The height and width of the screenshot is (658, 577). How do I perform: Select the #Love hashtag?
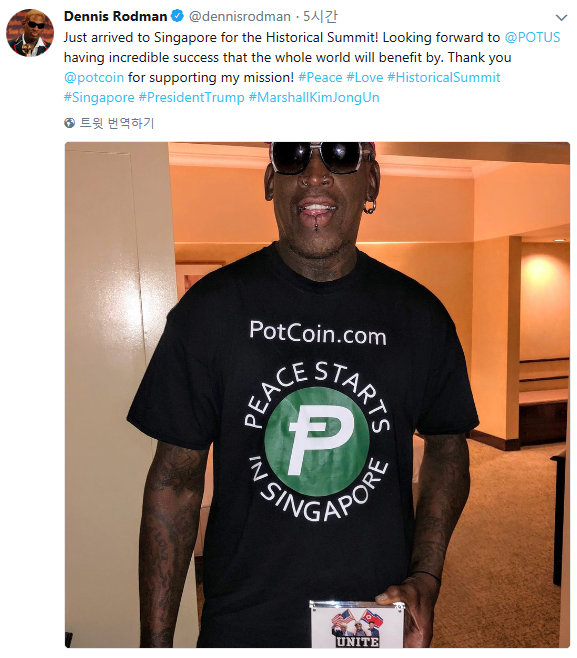(365, 78)
